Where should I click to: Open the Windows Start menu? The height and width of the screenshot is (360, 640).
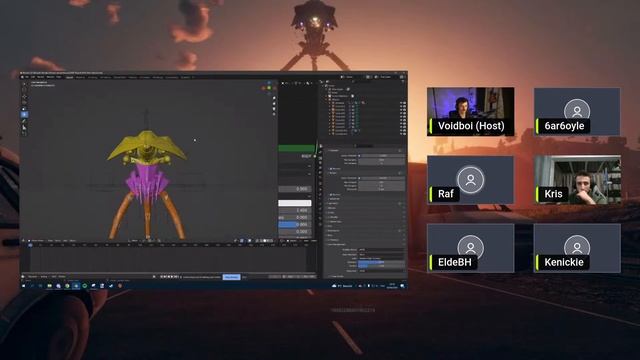coord(24,286)
